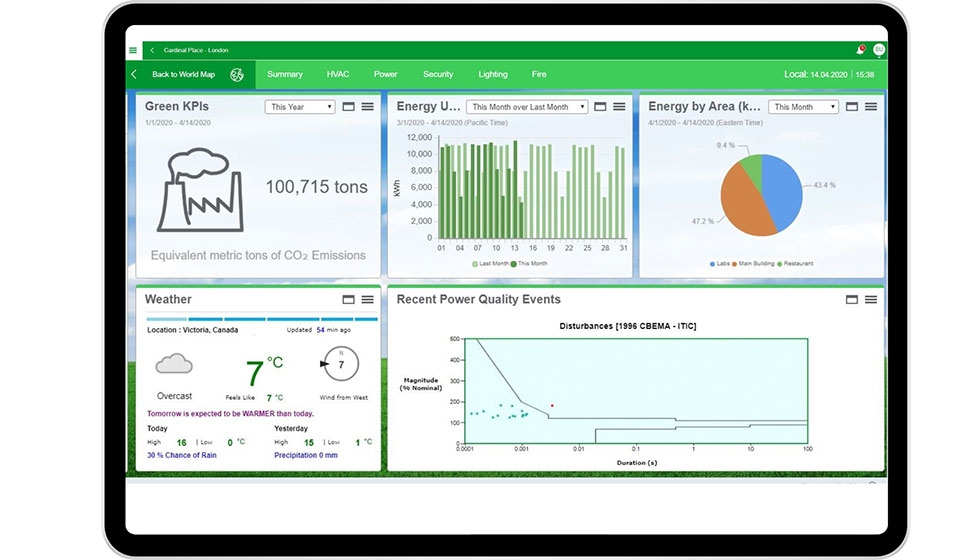Image resolution: width=980 pixels, height=560 pixels.
Task: Maximize the Weather widget
Action: (x=349, y=299)
